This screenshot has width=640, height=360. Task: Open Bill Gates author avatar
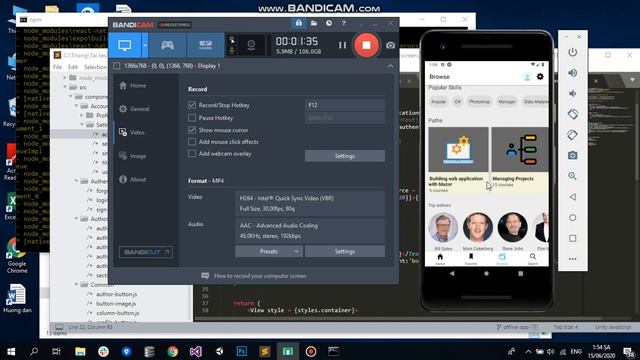(443, 227)
